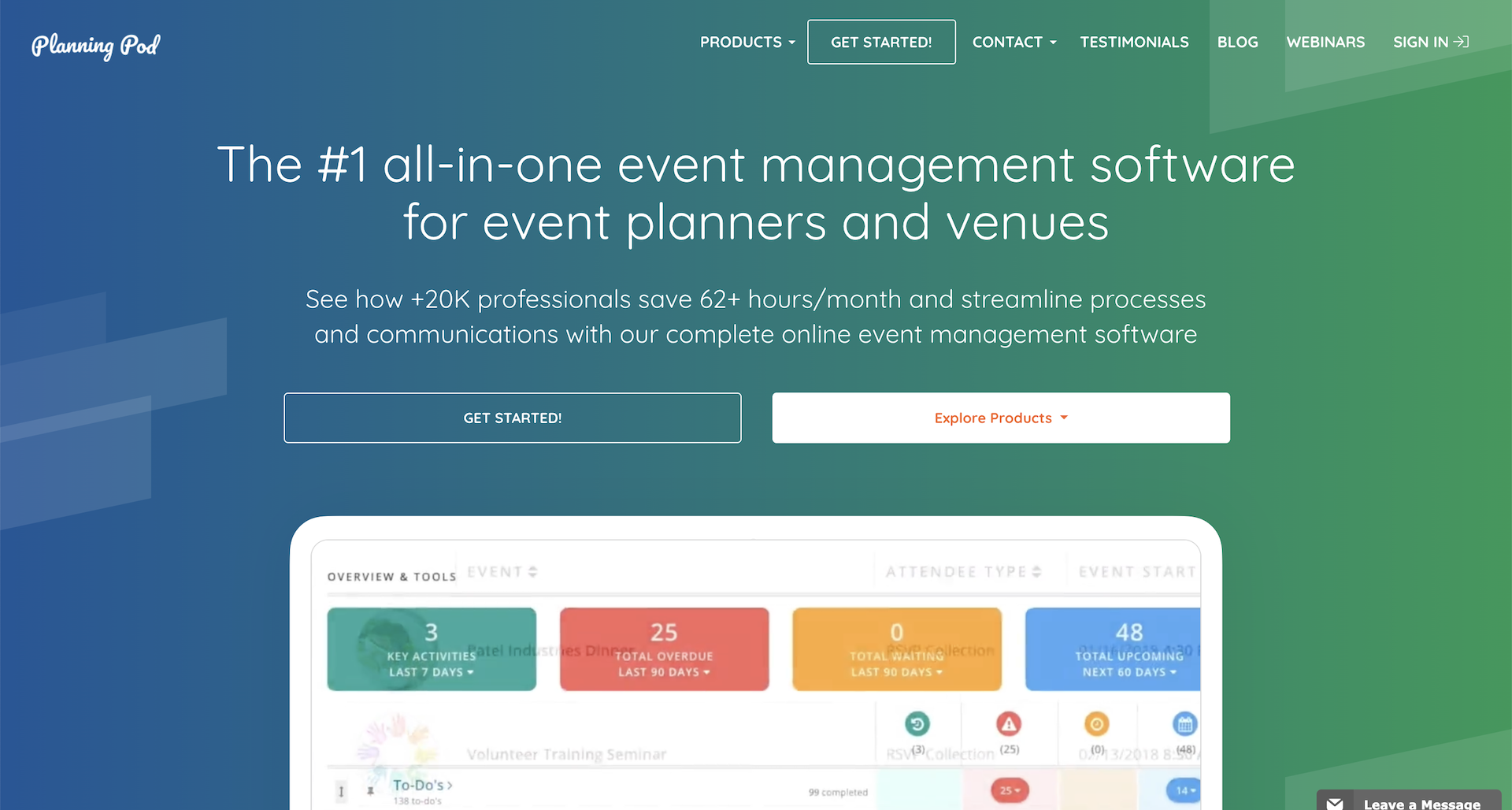Click the orange waiting clock icon (0)
Screen dimensions: 1512x810
point(1097,723)
